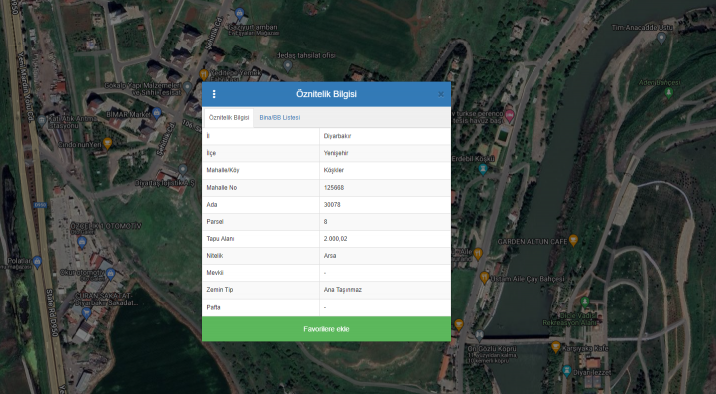Close the Öznitelik Bilgisi dialog
This screenshot has width=716, height=394.
pyautogui.click(x=441, y=94)
